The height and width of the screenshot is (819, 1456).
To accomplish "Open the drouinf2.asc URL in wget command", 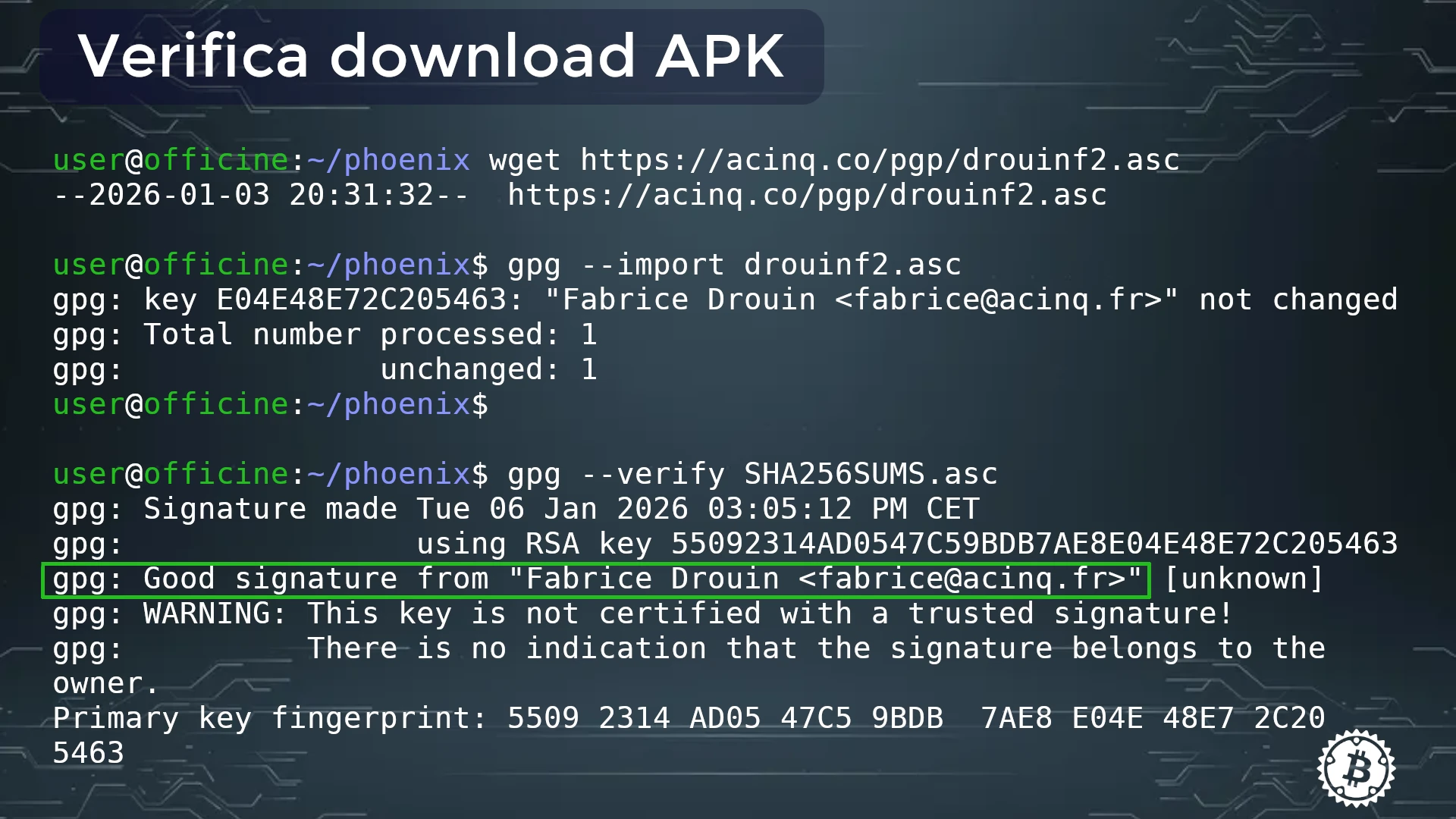I will click(x=880, y=161).
